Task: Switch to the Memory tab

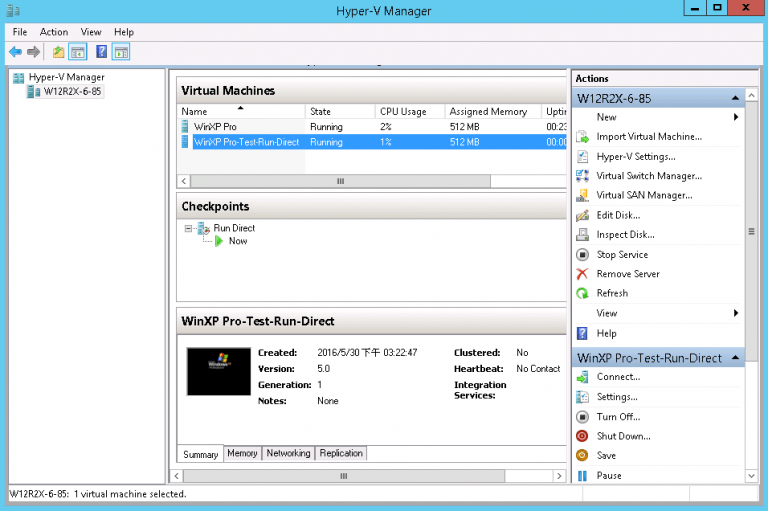Action: 242,453
